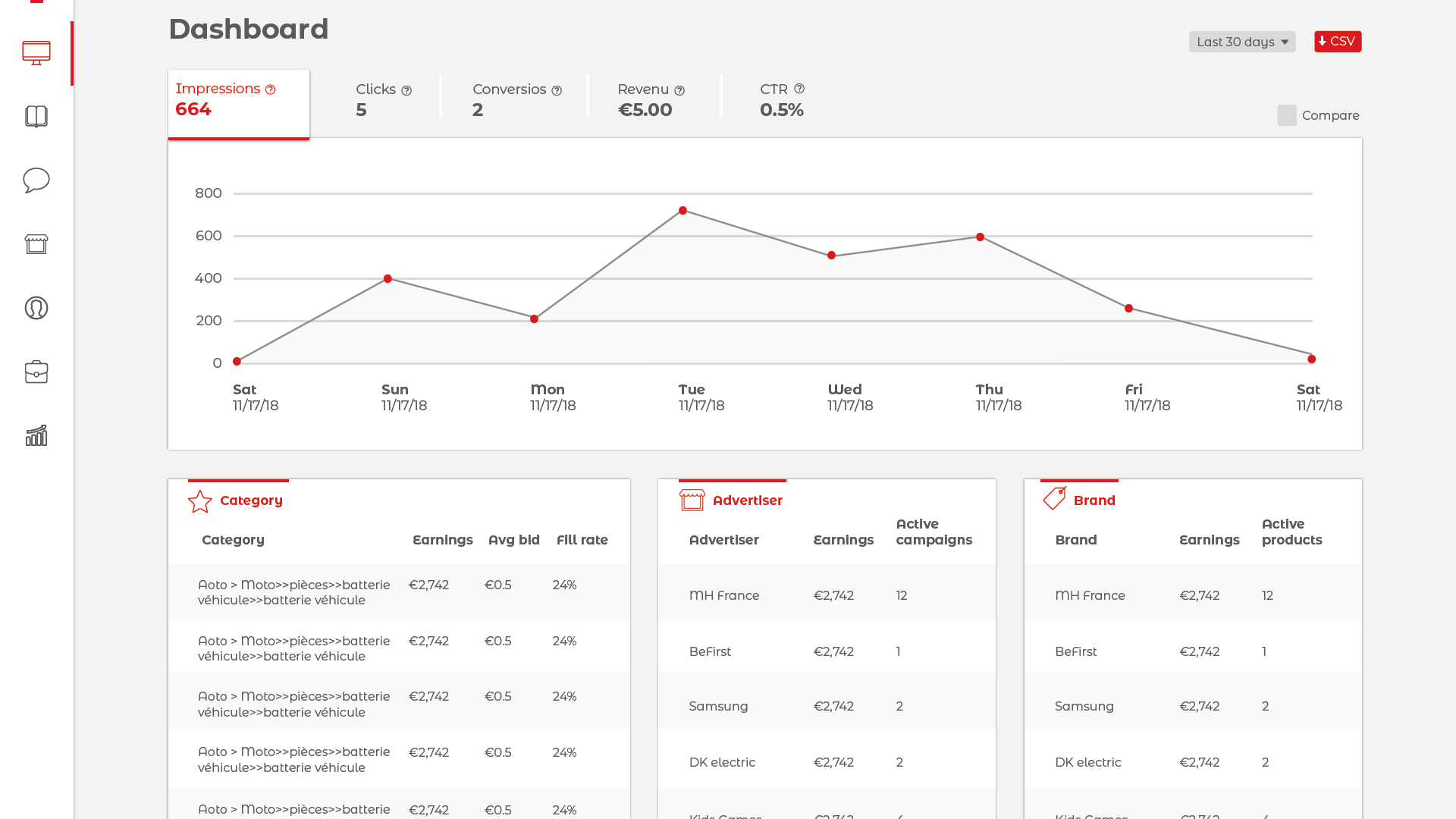This screenshot has width=1456, height=819.
Task: Open the bar chart statistics icon in sidebar
Action: (x=36, y=435)
